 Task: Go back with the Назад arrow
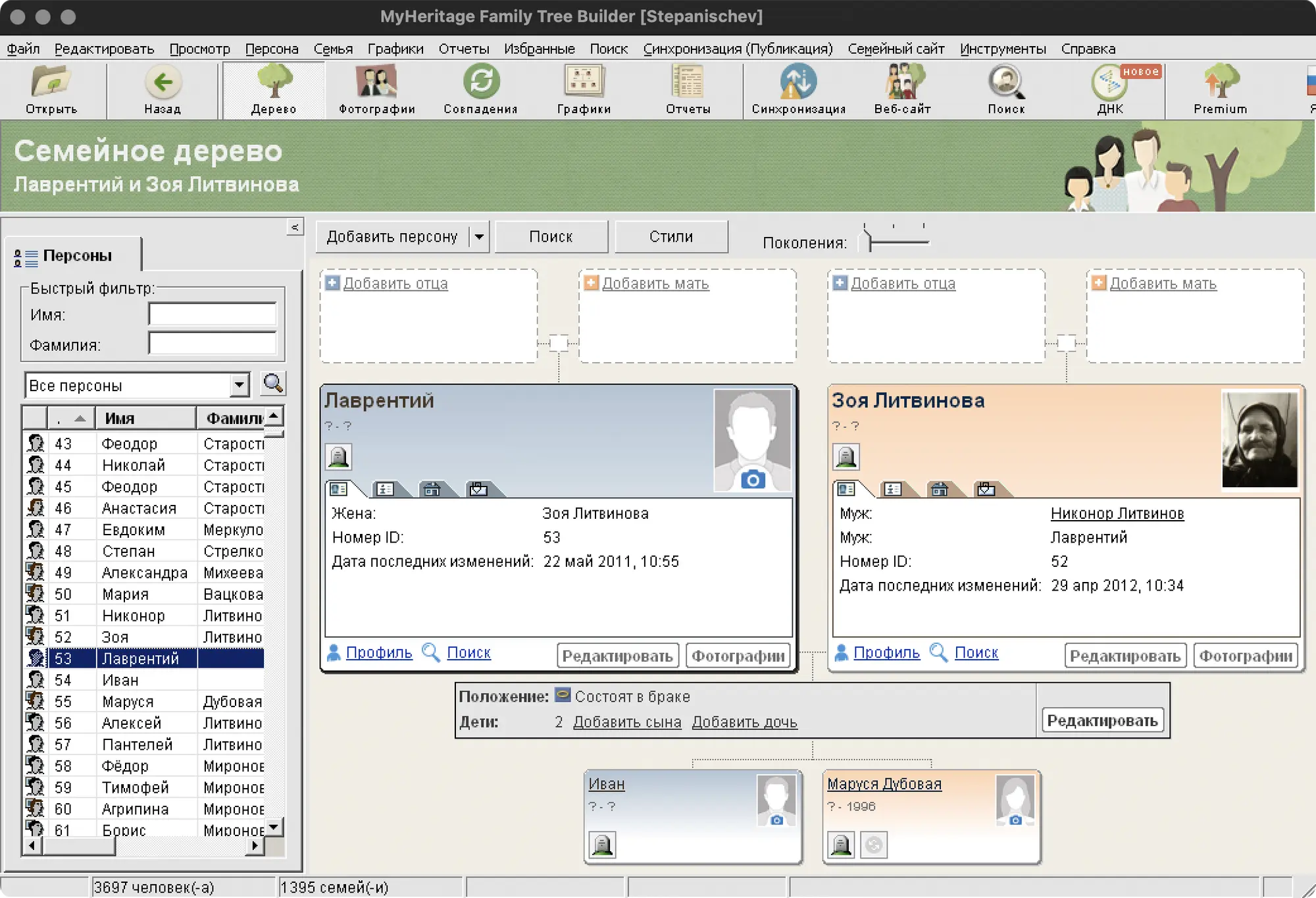point(163,90)
